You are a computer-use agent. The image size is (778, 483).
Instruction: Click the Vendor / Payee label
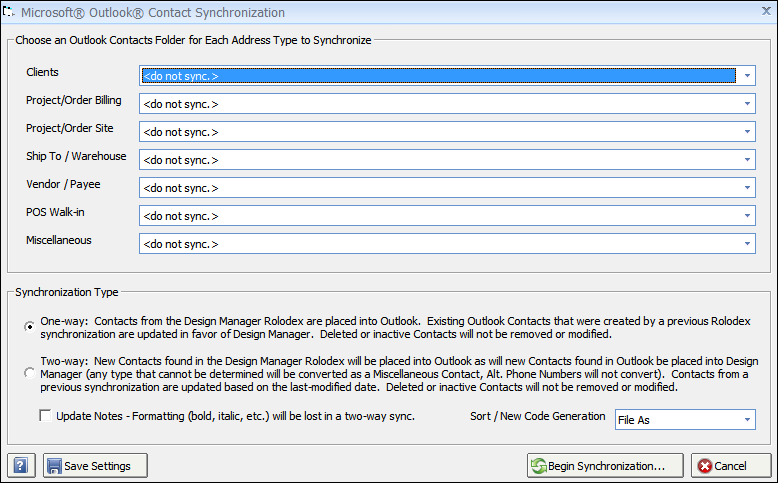pos(63,184)
